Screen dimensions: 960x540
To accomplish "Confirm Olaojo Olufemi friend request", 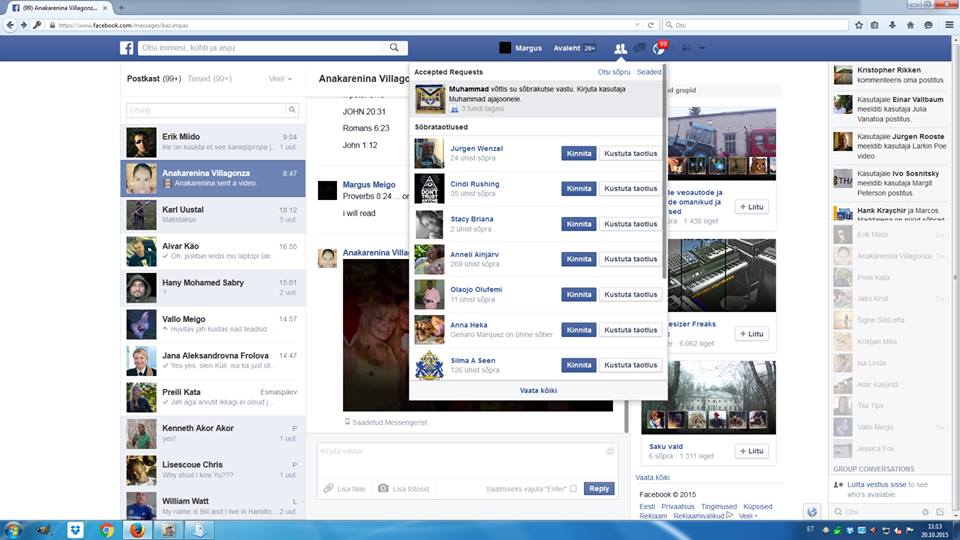I will pyautogui.click(x=579, y=294).
